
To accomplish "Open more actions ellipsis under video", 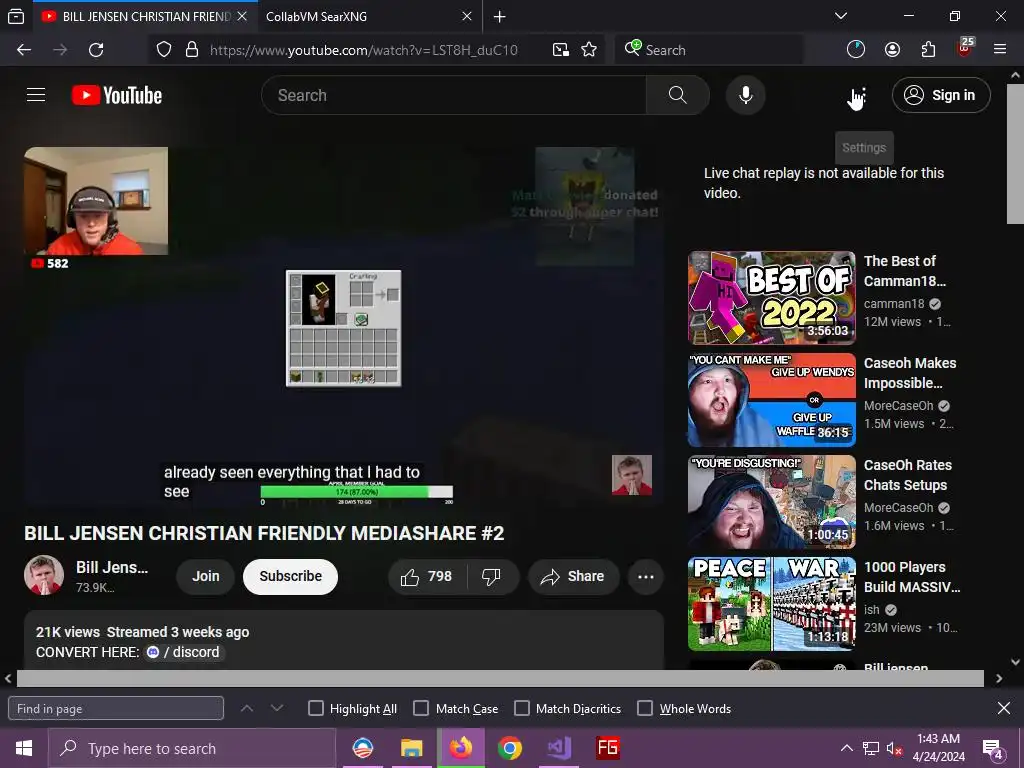I will (645, 577).
